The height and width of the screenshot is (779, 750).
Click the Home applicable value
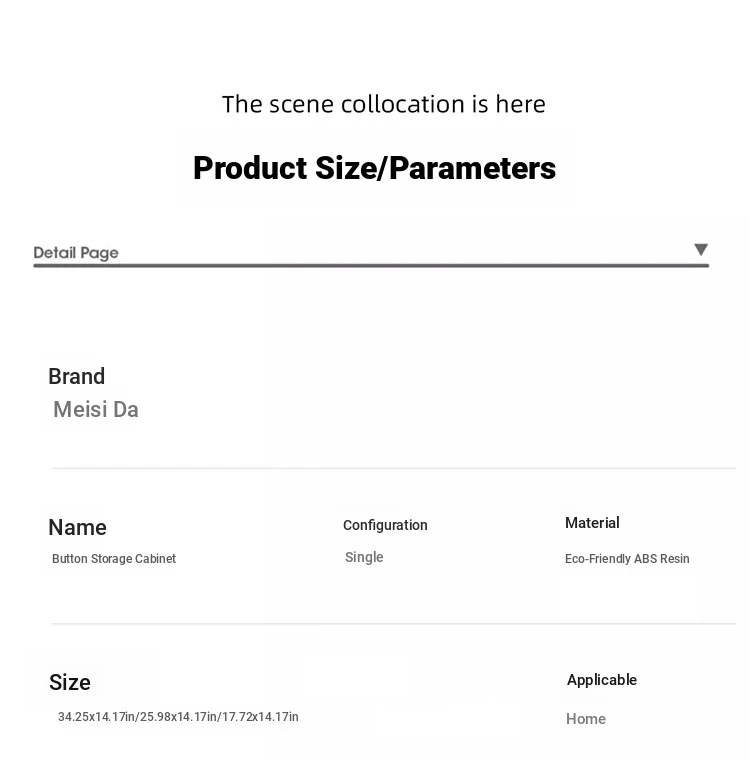pyautogui.click(x=586, y=719)
